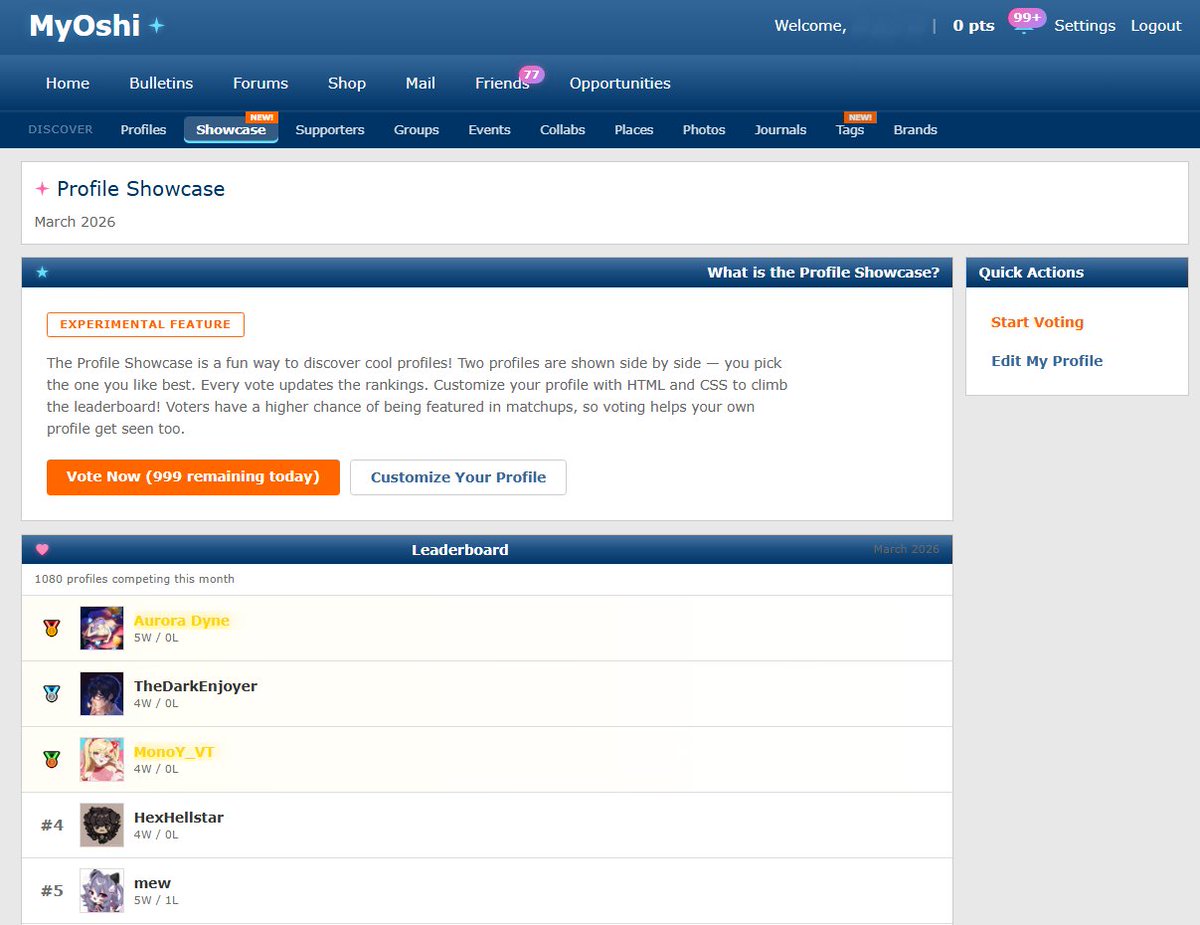
Task: Click the pink sparkle next to Profile Showcase
Action: (x=42, y=189)
